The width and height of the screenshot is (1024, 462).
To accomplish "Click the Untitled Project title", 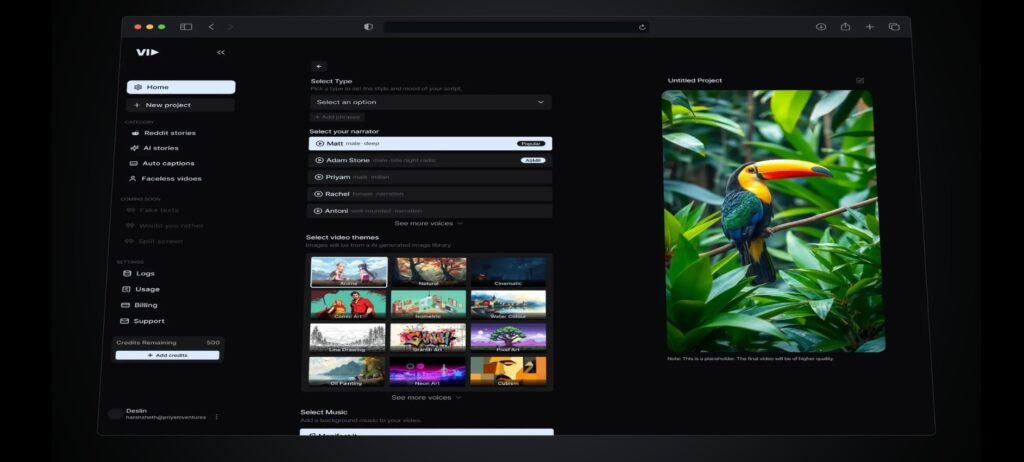I will pyautogui.click(x=695, y=80).
